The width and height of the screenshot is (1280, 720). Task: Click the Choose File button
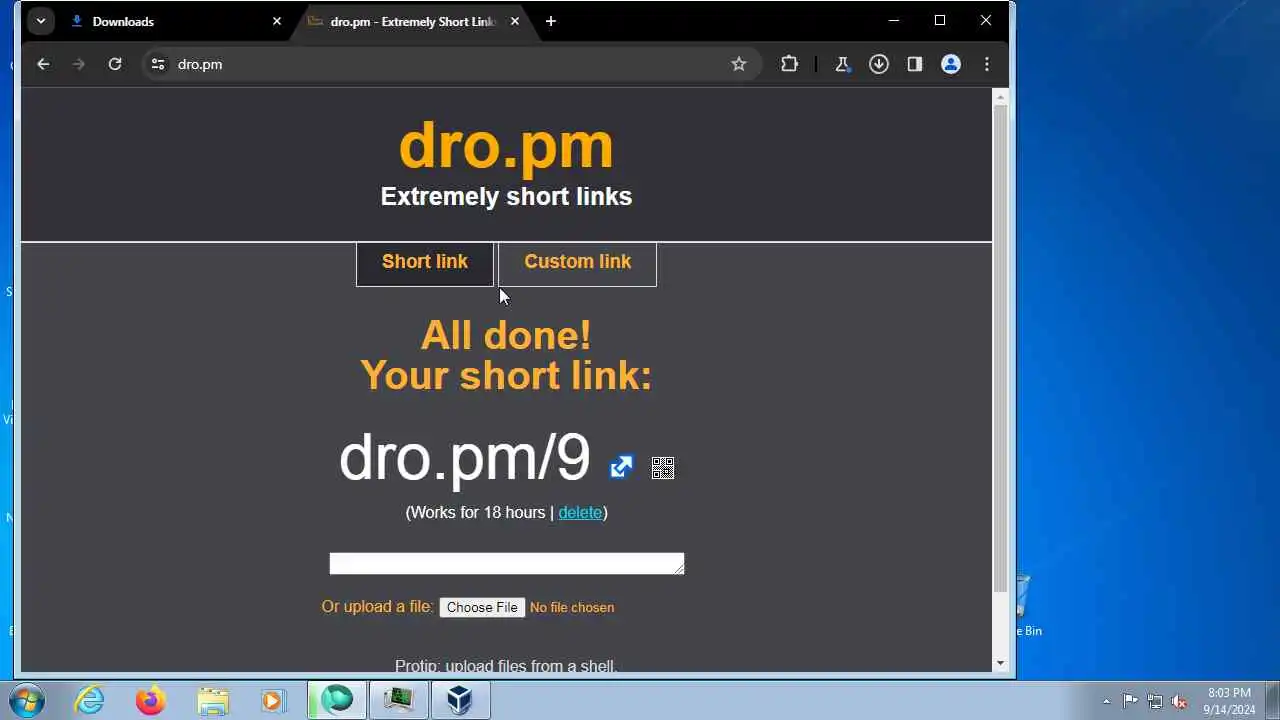[482, 607]
